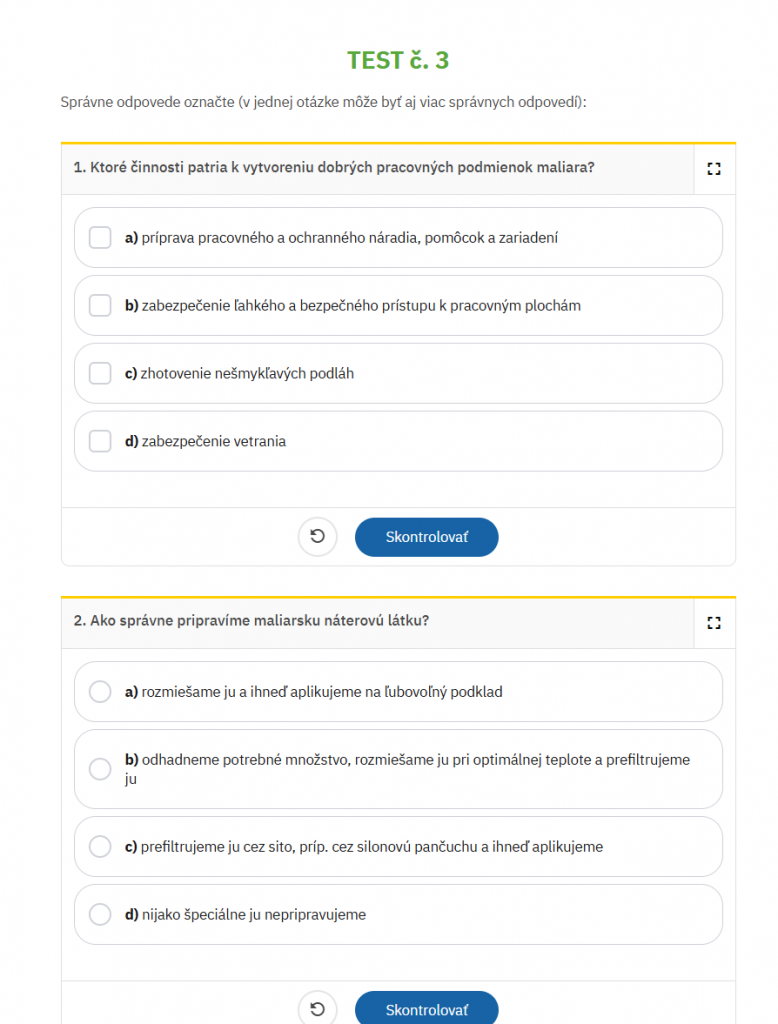778x1024 pixels.
Task: Reset answers for question 2
Action: pos(317,1009)
